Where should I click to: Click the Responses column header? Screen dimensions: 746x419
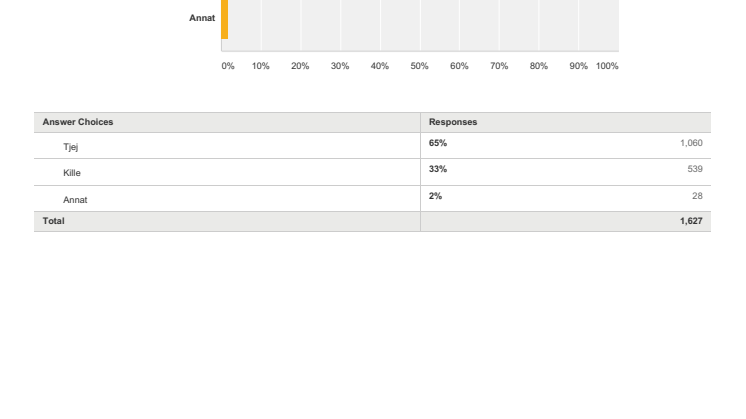pyautogui.click(x=453, y=122)
